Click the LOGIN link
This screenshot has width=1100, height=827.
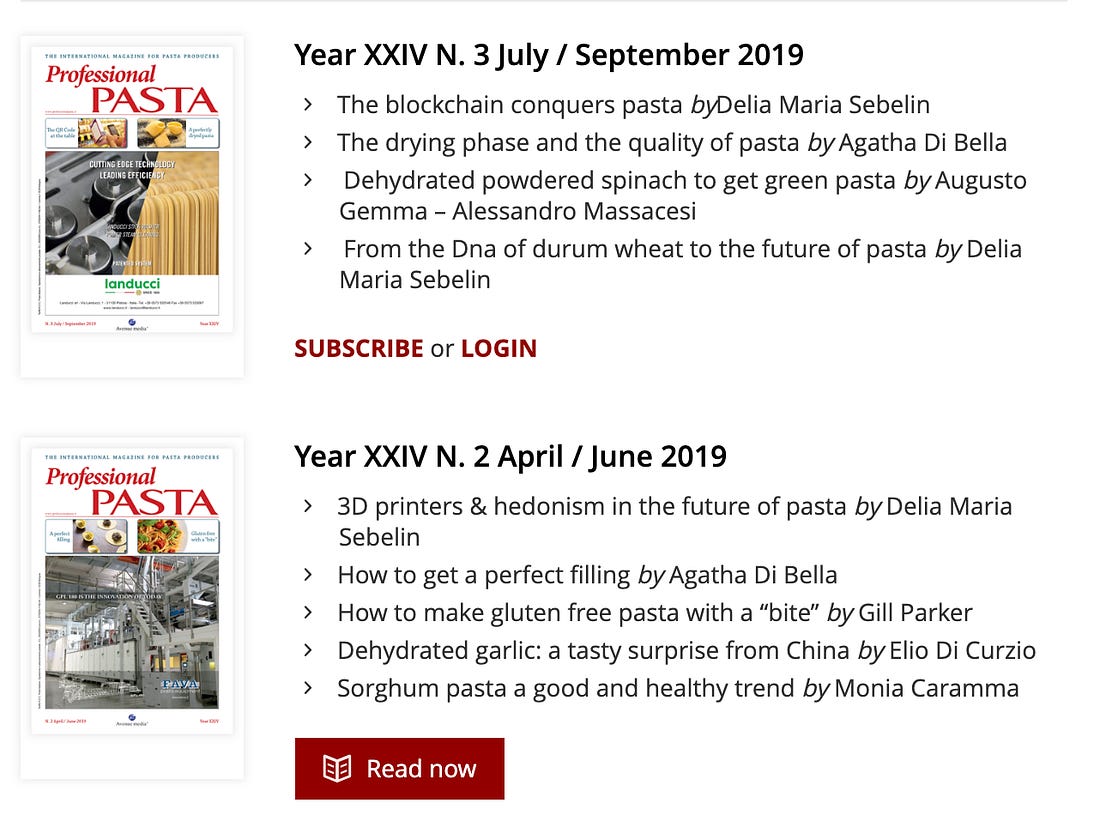coord(499,349)
